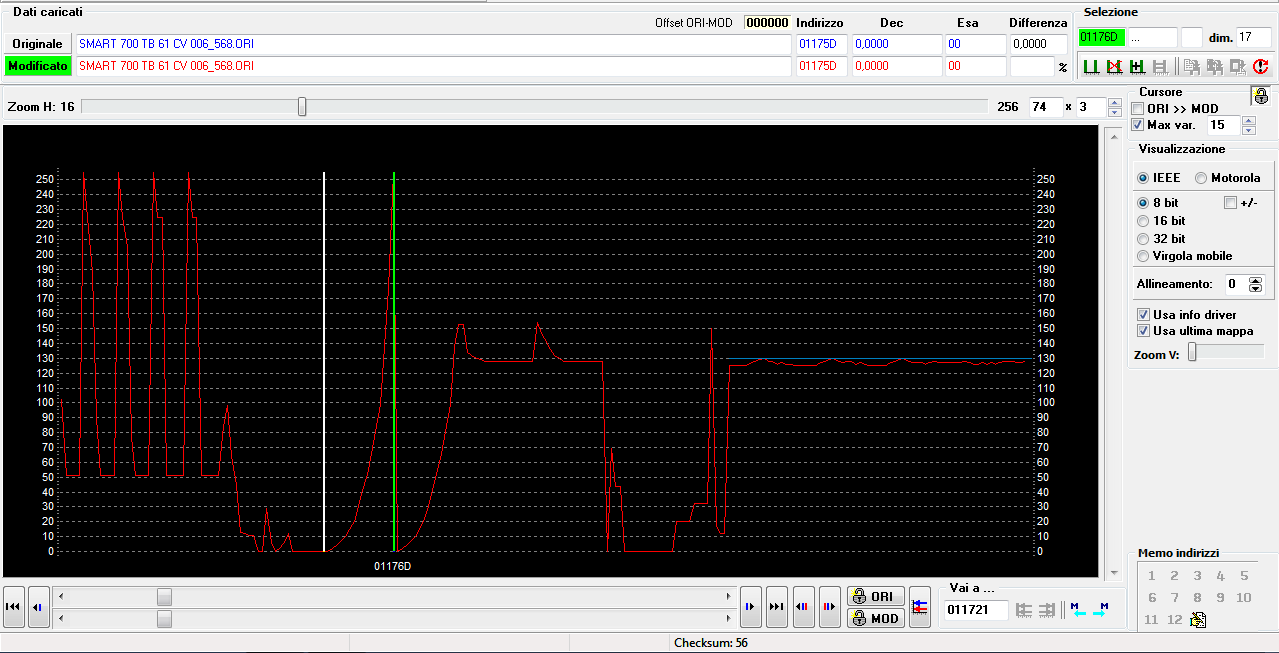Screen dimensions: 1279x653
Task: Increase the Max var. value with up arrow
Action: 1248,120
